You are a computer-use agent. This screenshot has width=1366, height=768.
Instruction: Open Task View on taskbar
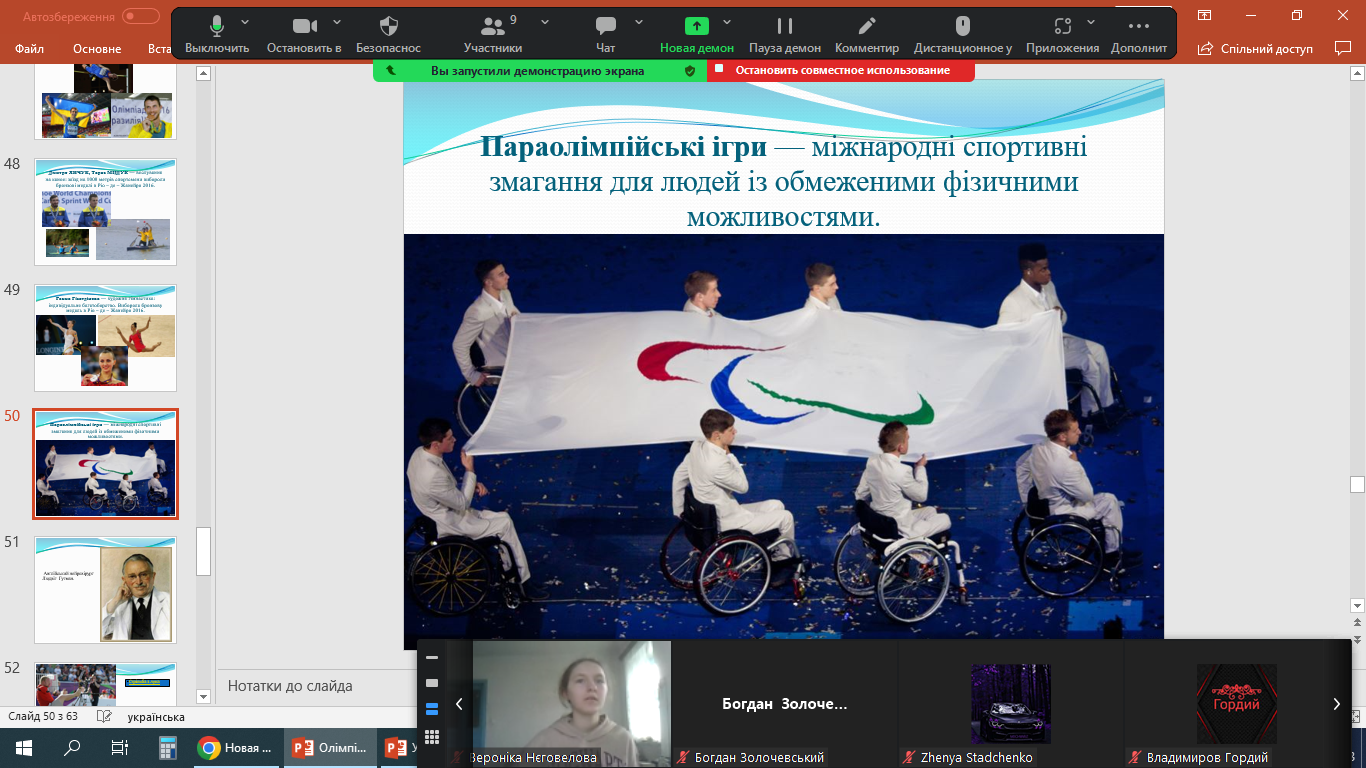(x=120, y=748)
